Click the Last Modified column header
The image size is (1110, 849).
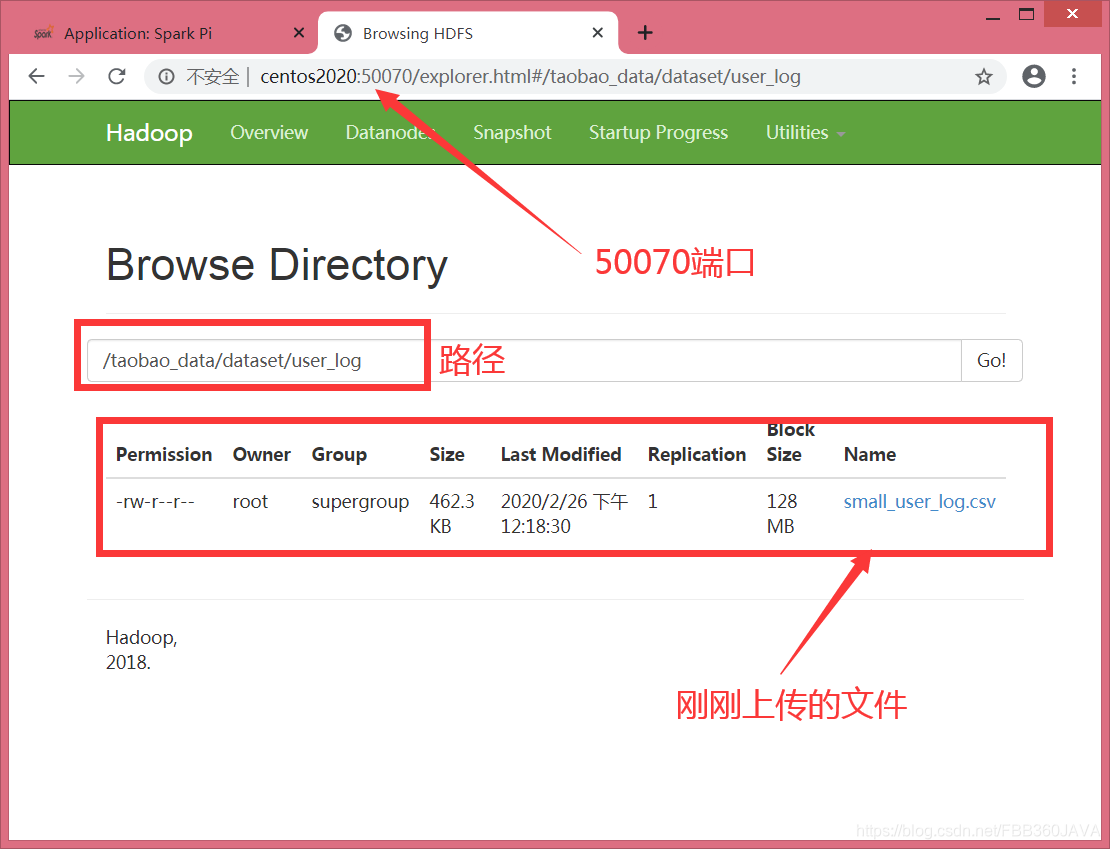click(561, 455)
